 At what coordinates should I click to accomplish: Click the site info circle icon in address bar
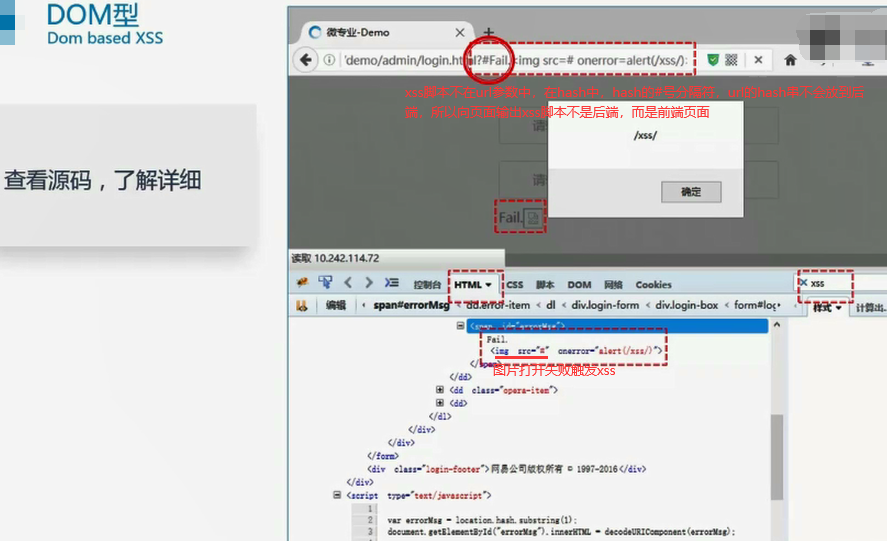coord(329,60)
